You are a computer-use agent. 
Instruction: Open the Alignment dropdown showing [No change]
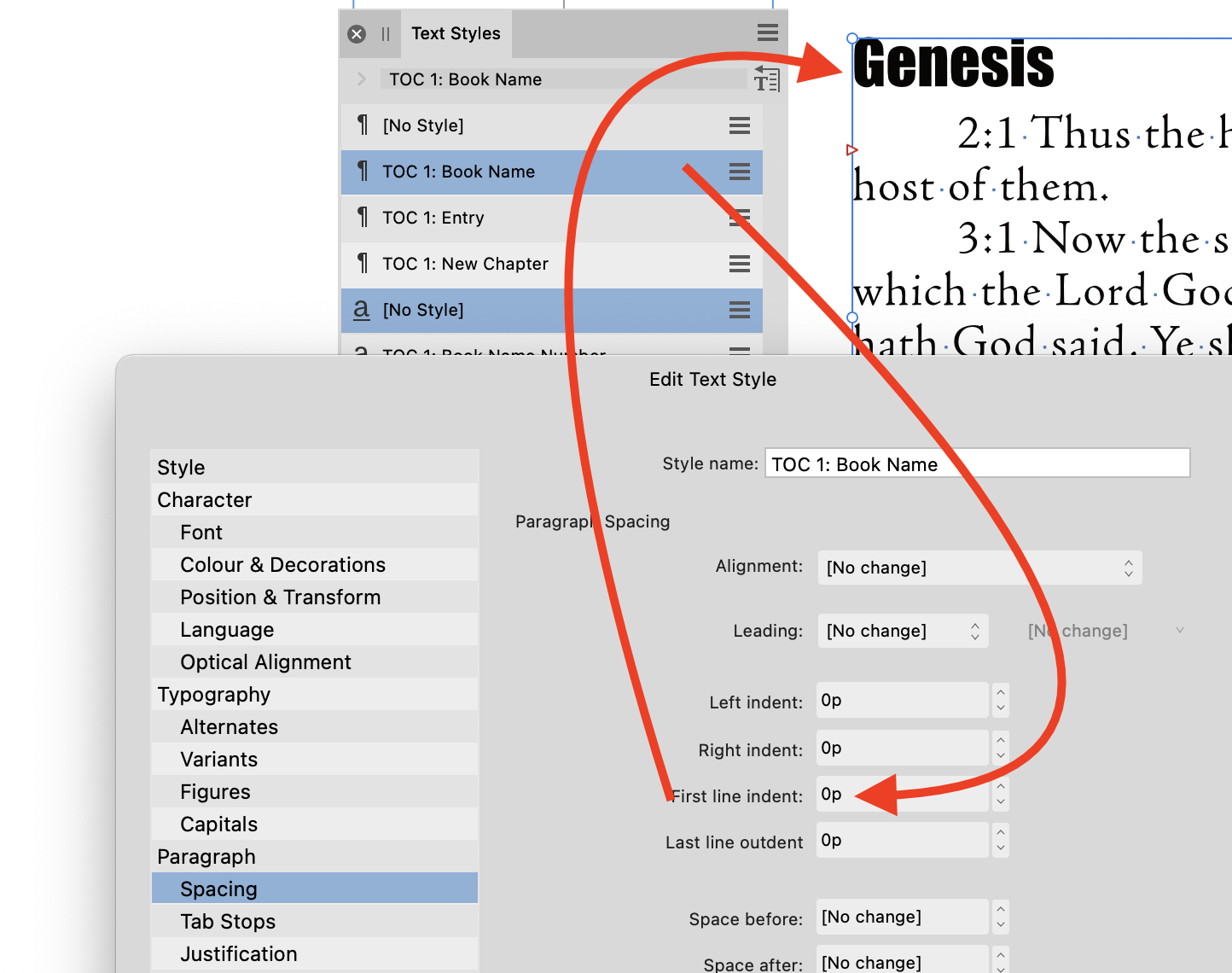click(x=979, y=568)
